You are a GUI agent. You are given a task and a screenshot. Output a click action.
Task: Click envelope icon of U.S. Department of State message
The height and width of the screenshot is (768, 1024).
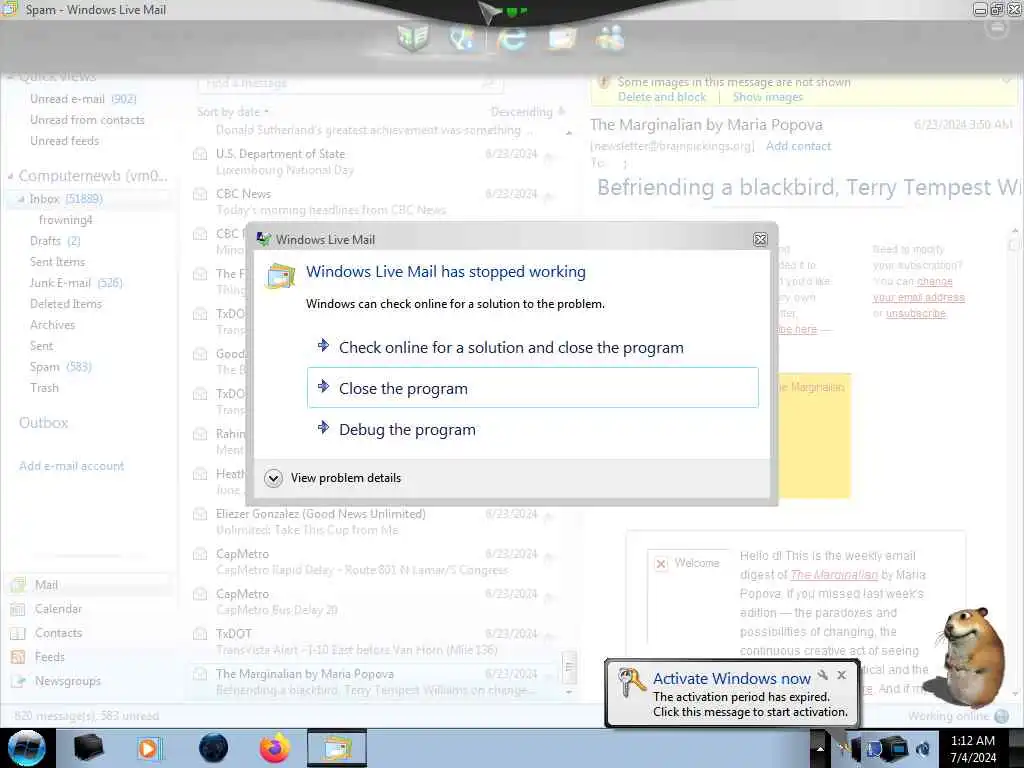click(200, 154)
